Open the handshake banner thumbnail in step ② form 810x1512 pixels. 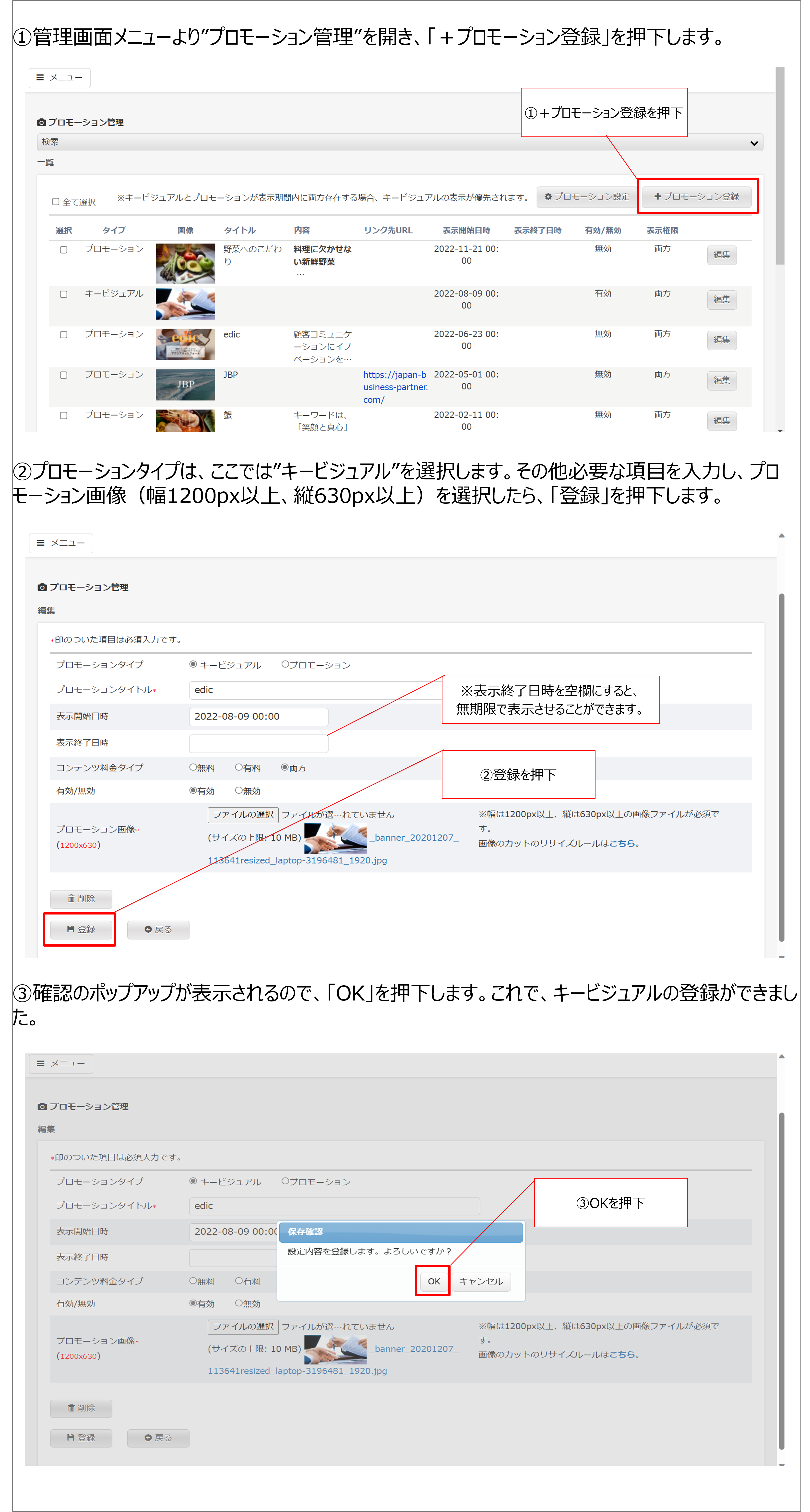[335, 838]
